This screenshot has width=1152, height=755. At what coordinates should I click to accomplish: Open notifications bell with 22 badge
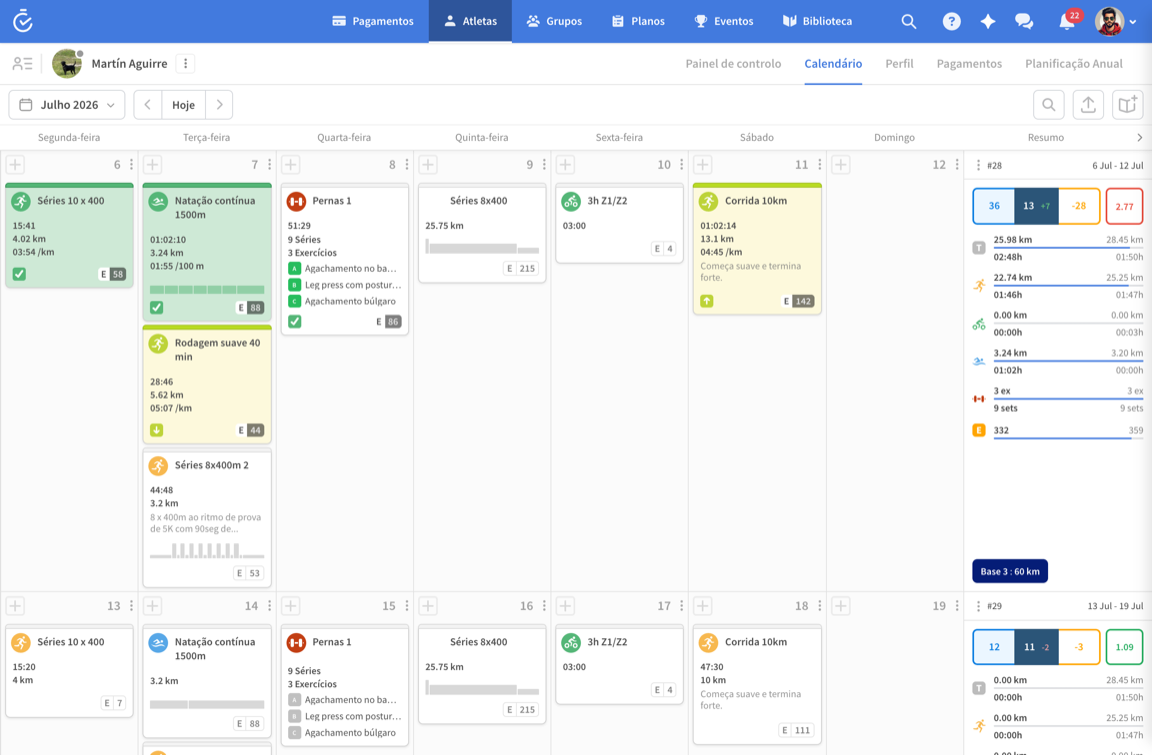point(1067,21)
